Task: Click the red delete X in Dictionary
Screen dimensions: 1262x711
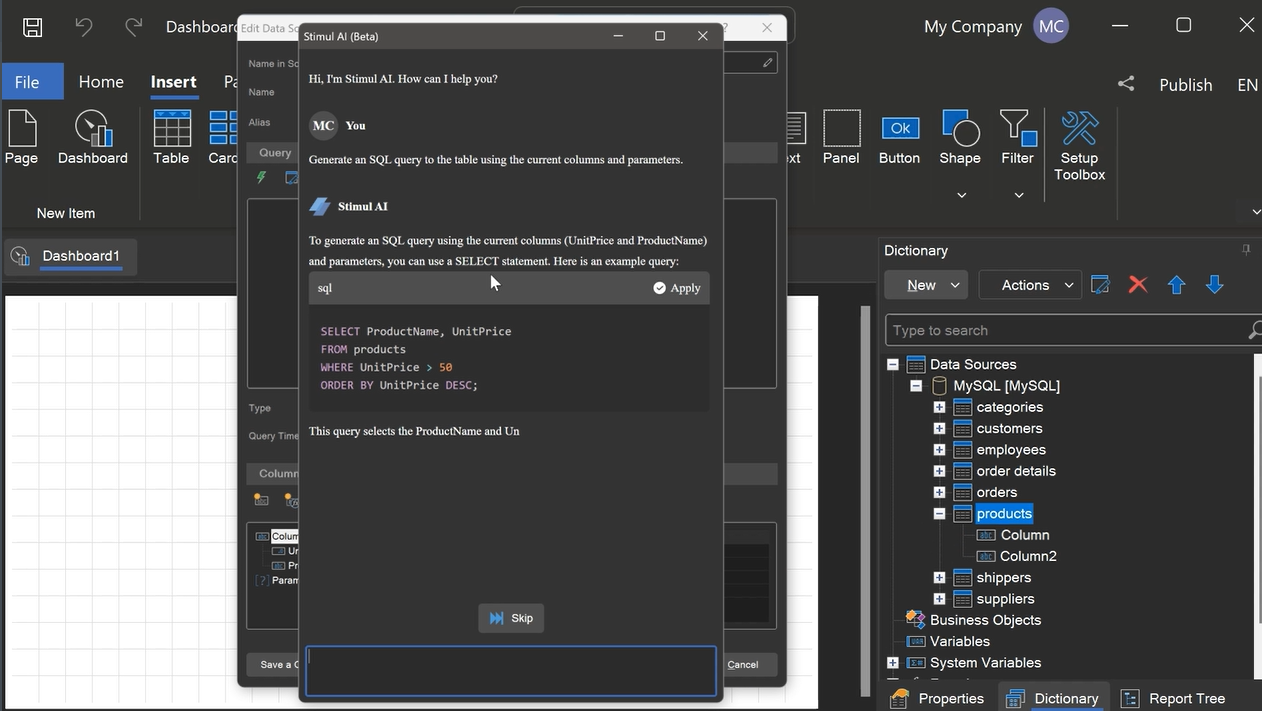Action: click(1137, 285)
